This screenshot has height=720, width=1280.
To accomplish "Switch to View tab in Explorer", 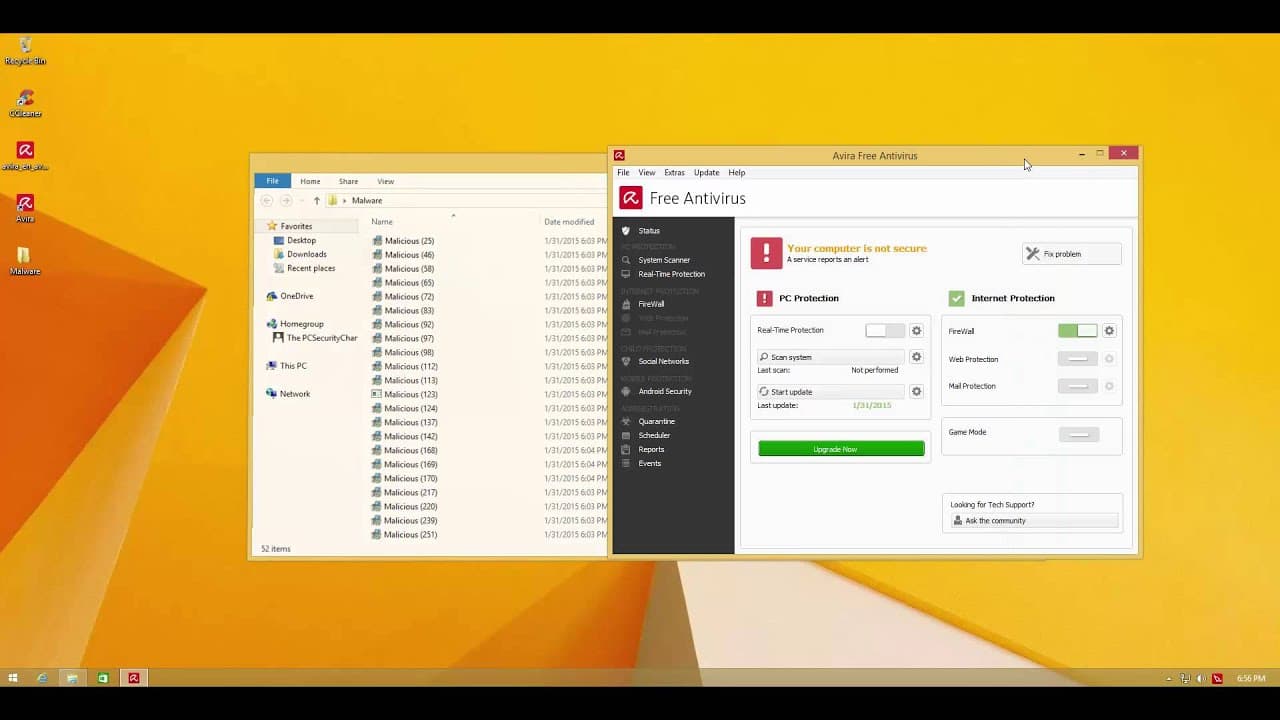I will tap(385, 181).
